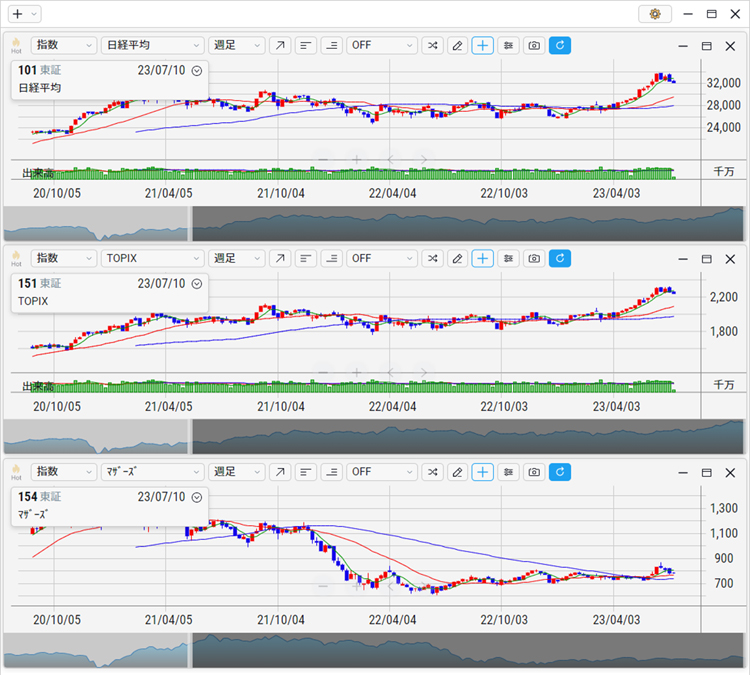Toggle the crosshair plus button in マザーズ panel
750x675 pixels.
tap(483, 472)
